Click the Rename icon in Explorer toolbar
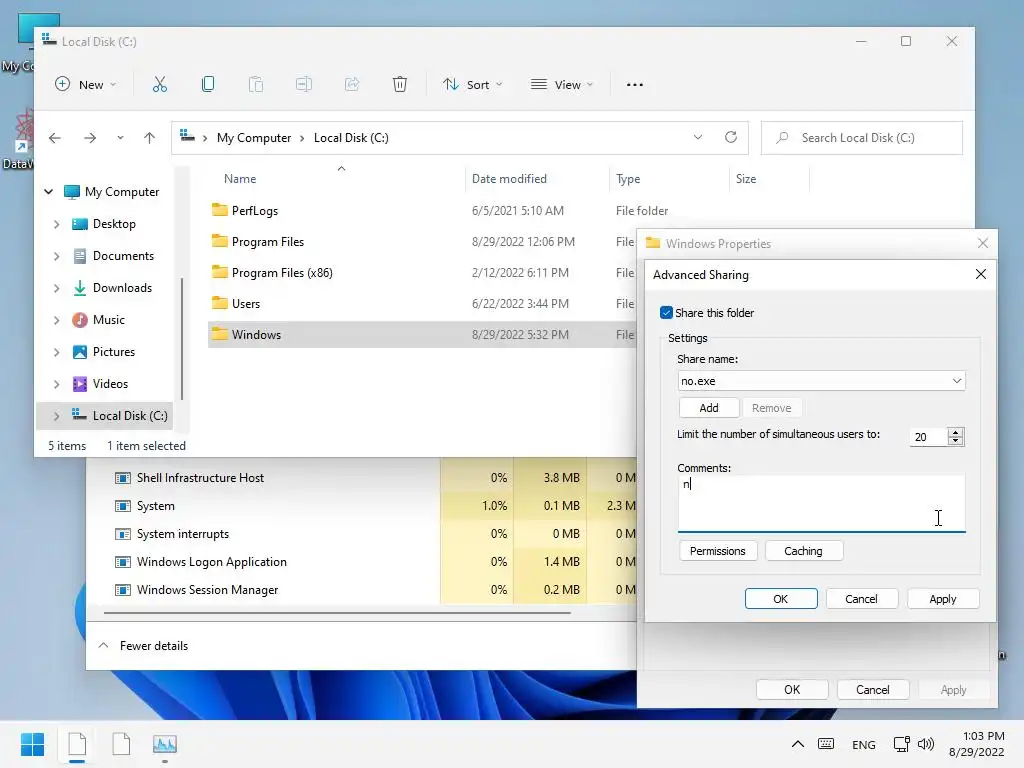 pyautogui.click(x=304, y=84)
